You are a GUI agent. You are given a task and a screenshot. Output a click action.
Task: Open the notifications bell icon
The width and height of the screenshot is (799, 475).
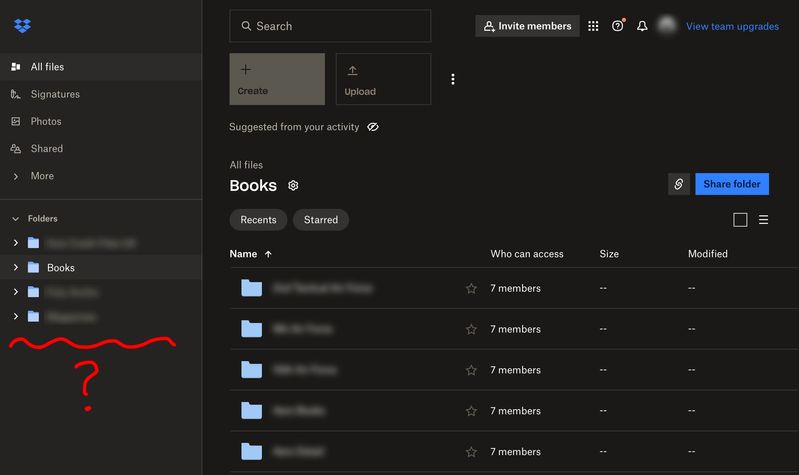[642, 26]
